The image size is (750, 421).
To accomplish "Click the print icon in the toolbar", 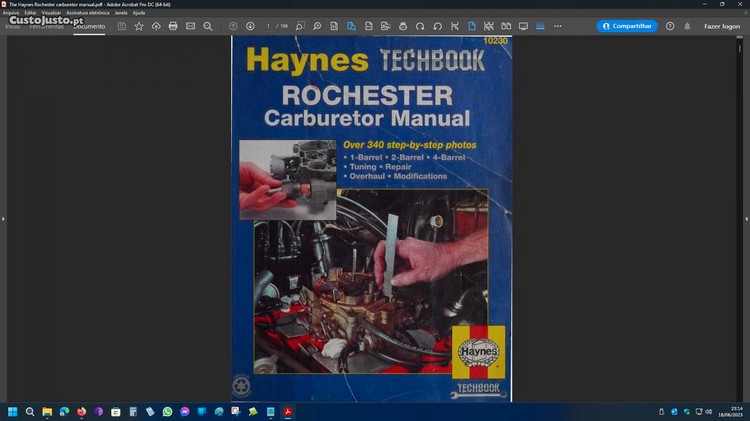I will 173,26.
